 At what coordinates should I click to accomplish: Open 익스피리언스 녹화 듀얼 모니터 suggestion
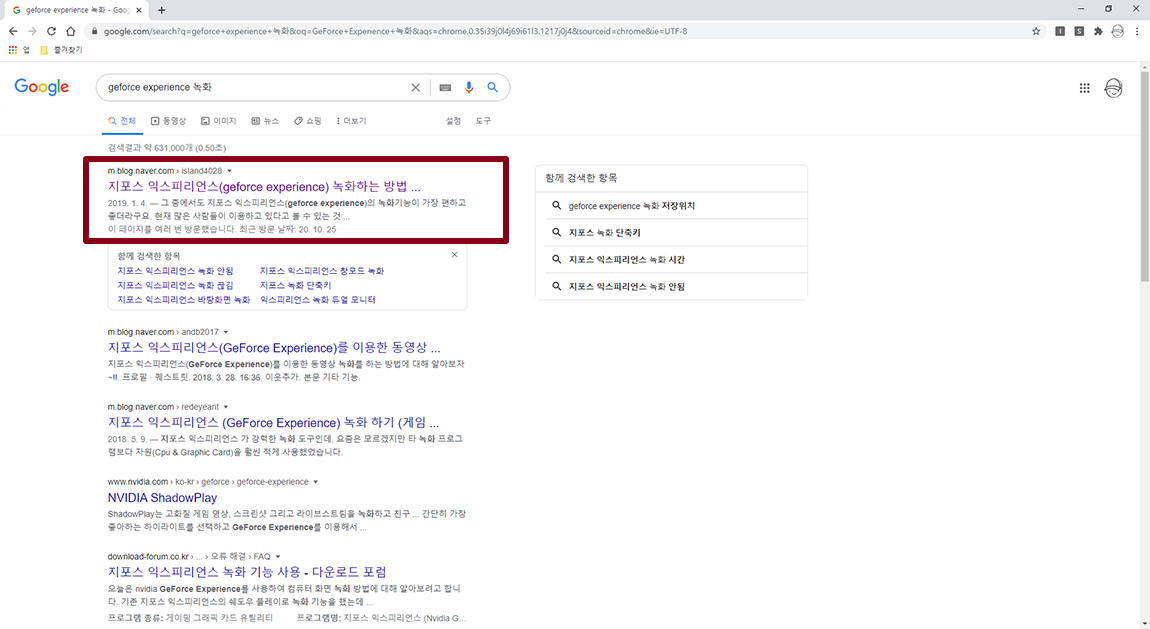[x=318, y=300]
